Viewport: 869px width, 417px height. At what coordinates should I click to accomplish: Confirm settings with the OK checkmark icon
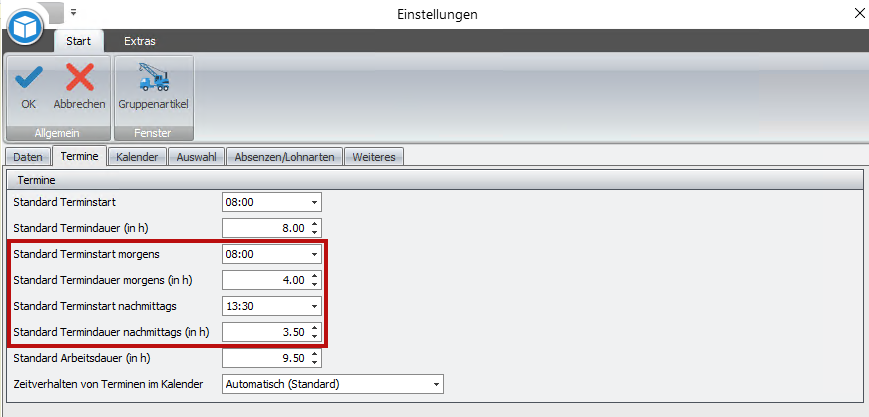tap(28, 79)
